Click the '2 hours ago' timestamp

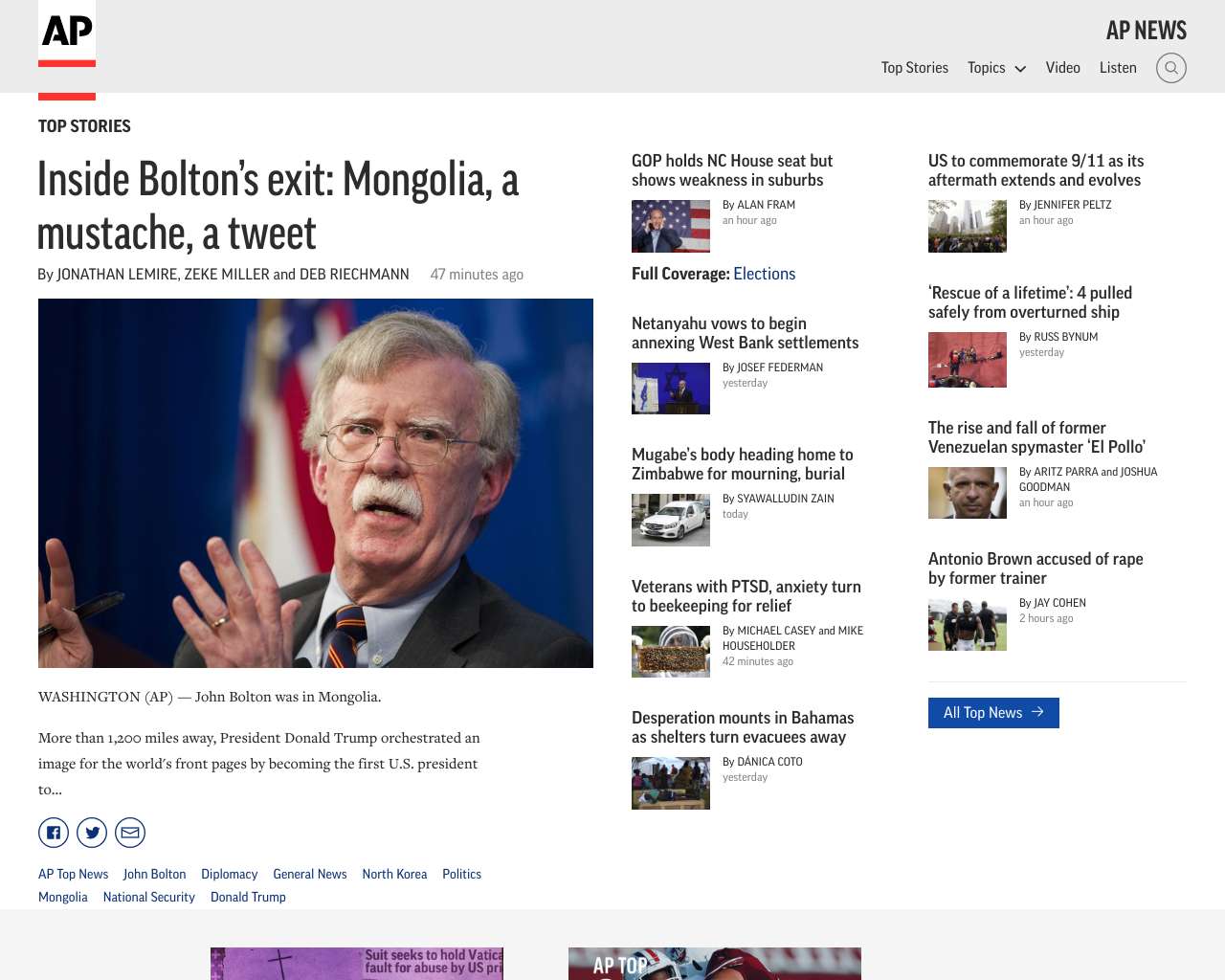[1046, 618]
